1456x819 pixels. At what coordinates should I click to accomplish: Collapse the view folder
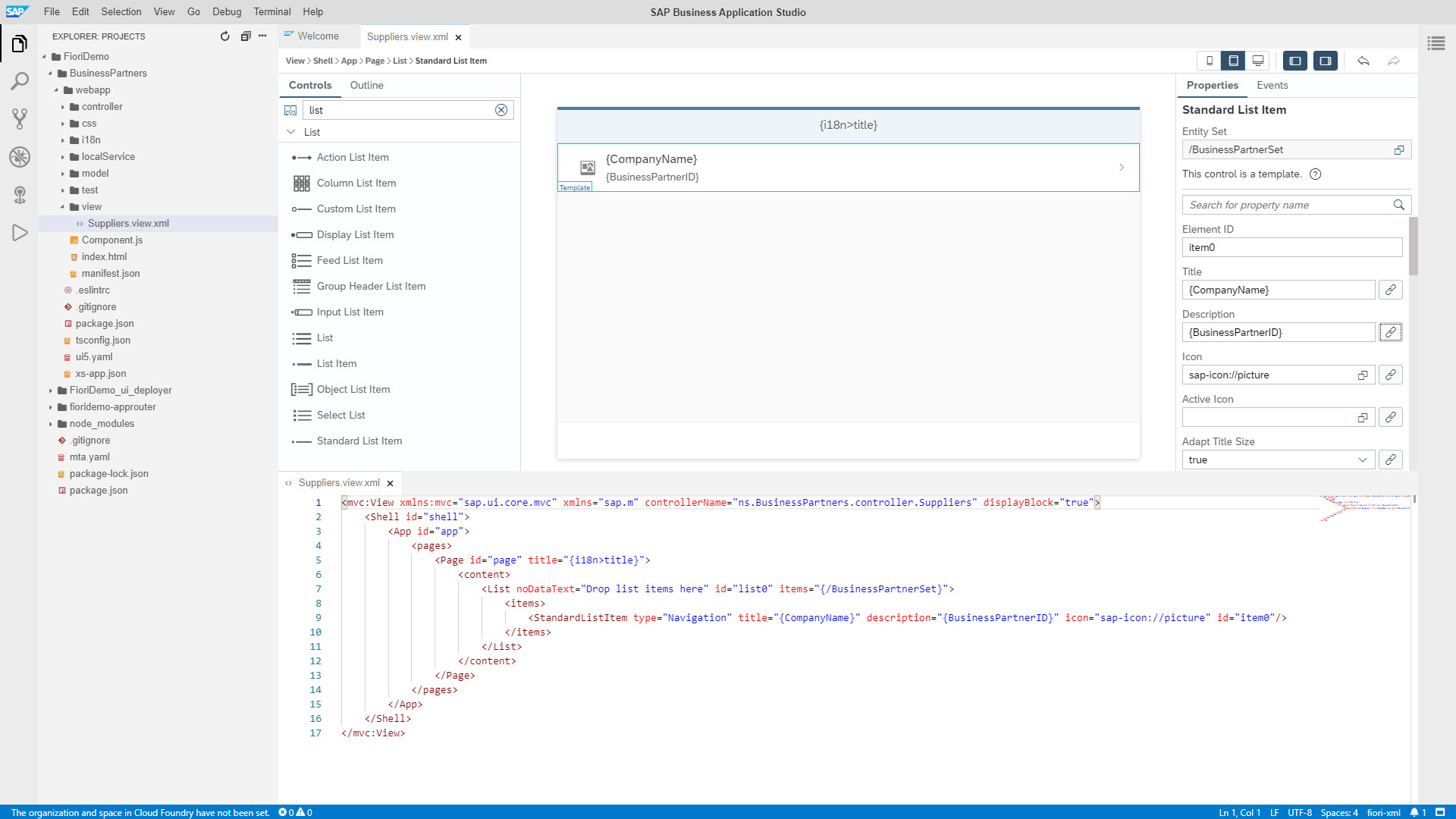coord(62,207)
